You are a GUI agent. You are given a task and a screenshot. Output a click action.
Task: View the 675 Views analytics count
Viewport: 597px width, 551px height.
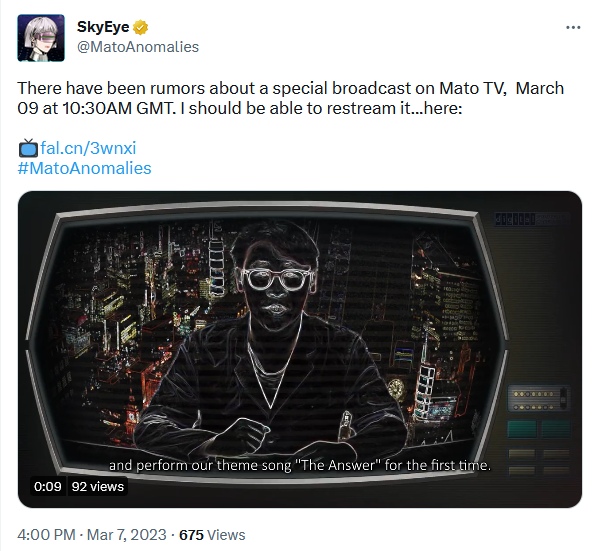click(x=212, y=535)
